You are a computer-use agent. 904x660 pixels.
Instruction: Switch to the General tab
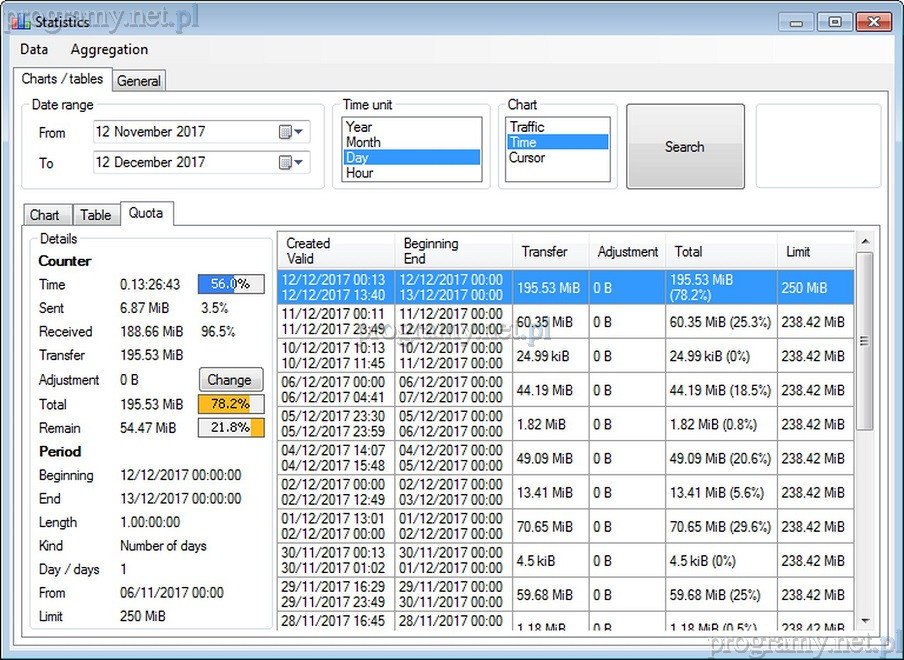pos(139,81)
